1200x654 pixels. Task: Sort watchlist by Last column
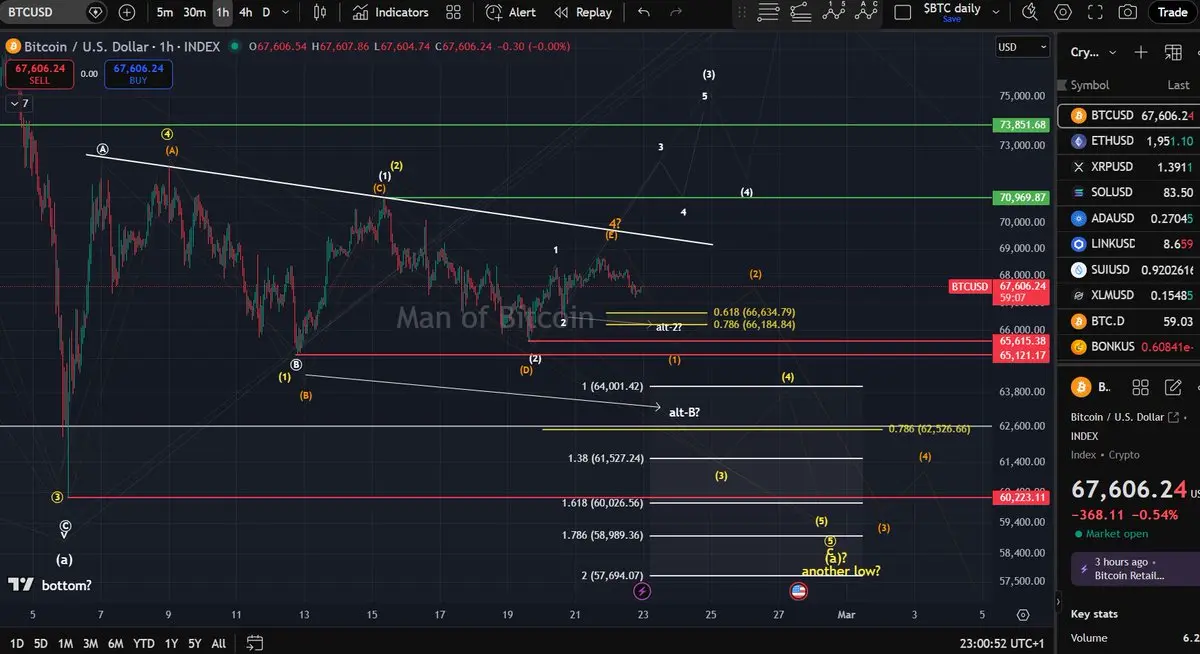pyautogui.click(x=1178, y=86)
